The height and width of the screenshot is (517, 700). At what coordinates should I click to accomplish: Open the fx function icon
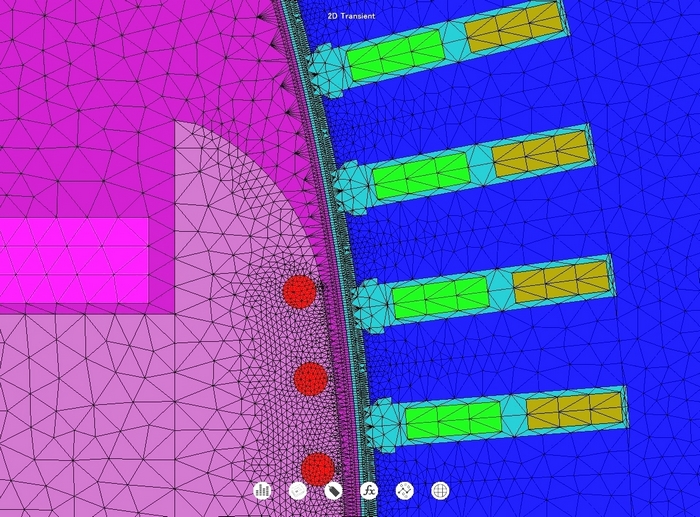tap(369, 490)
